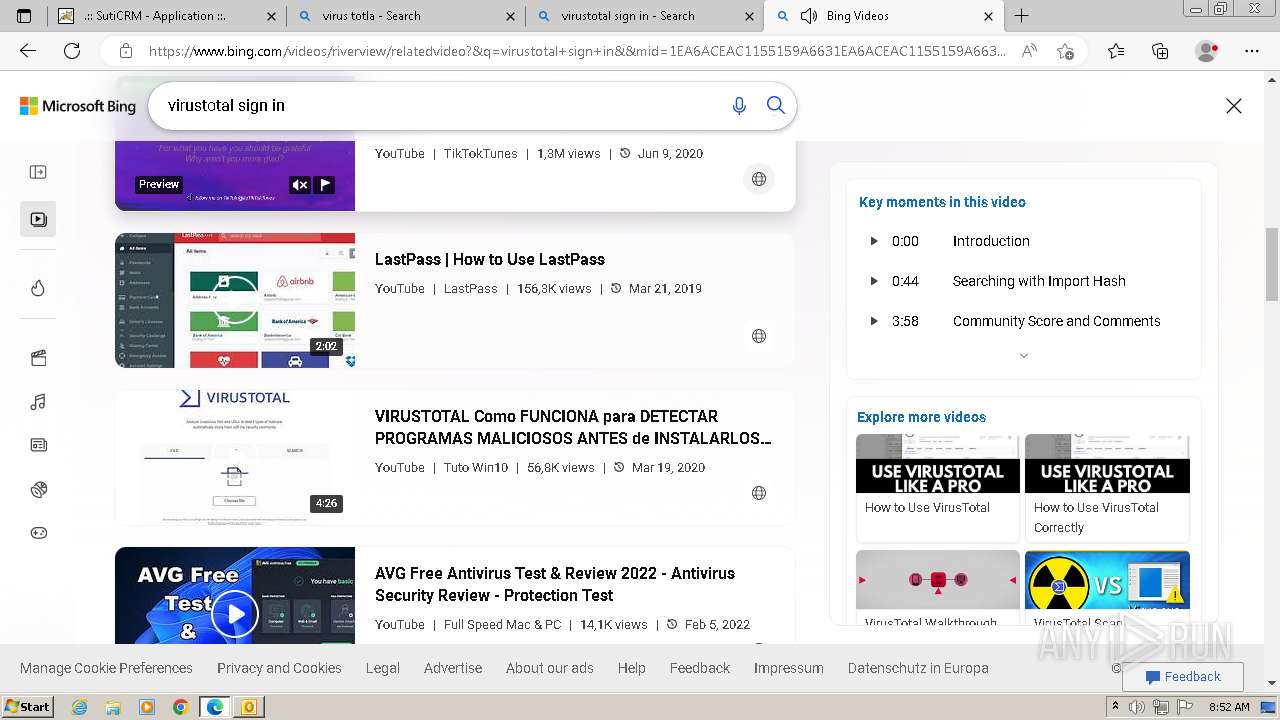The image size is (1280, 720).
Task: Open About our ads footer link
Action: [550, 668]
